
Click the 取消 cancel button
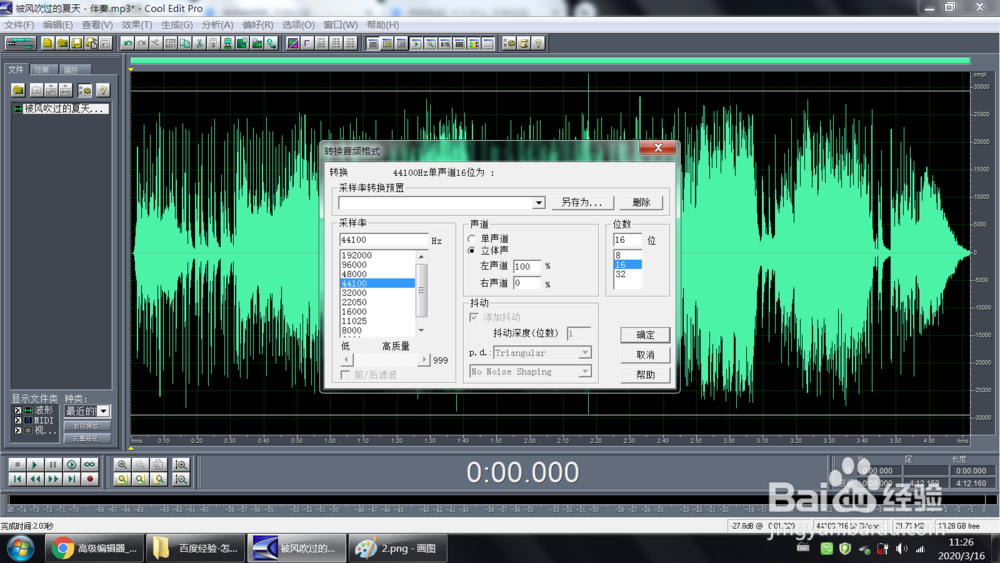click(645, 355)
